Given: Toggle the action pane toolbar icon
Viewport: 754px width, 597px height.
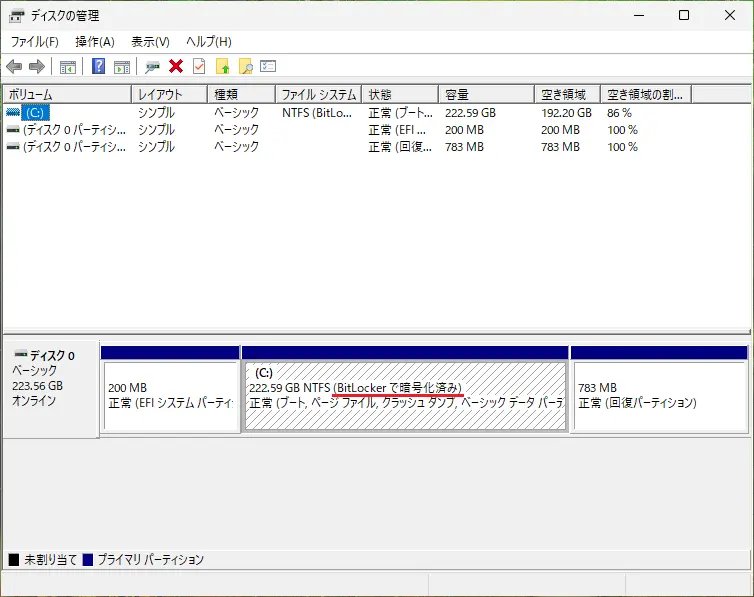Looking at the screenshot, I should pyautogui.click(x=122, y=67).
